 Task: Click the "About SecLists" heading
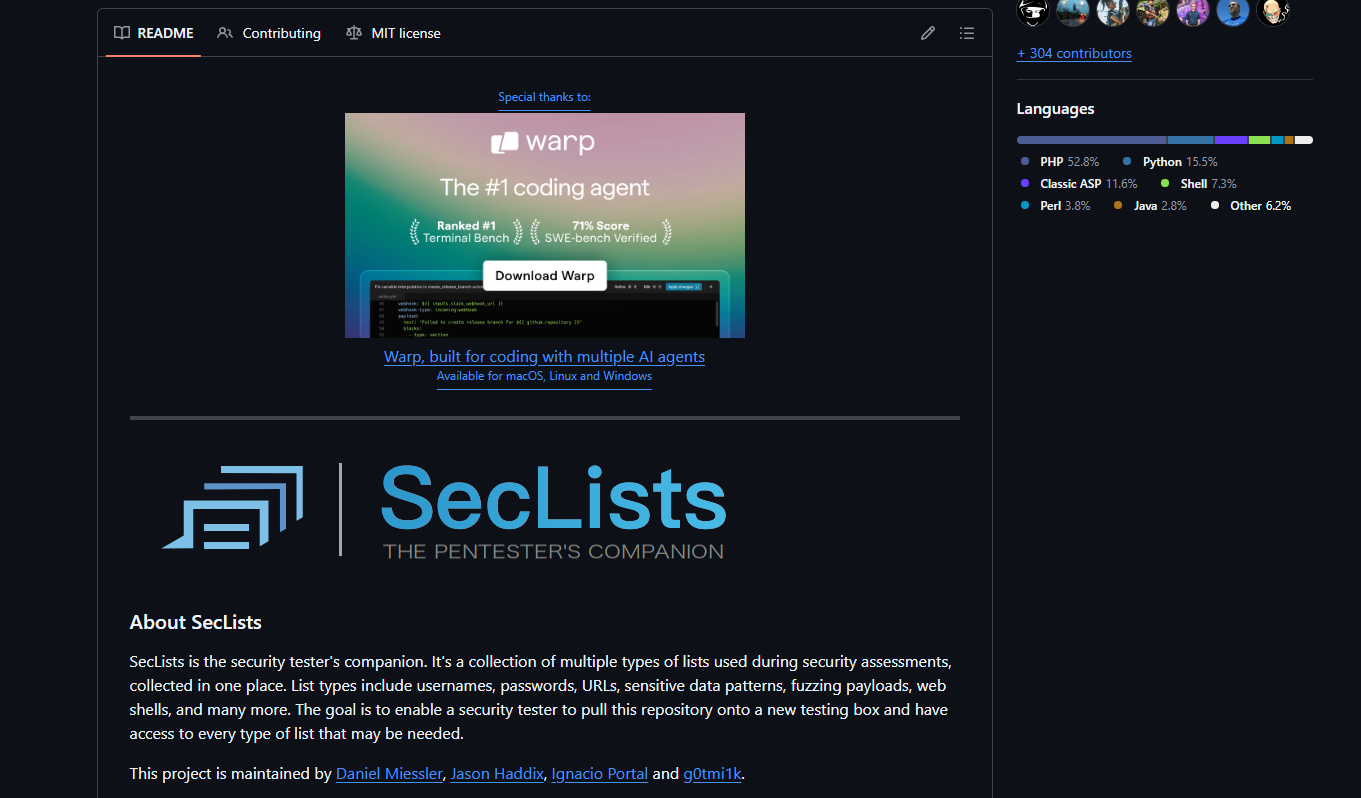click(196, 622)
